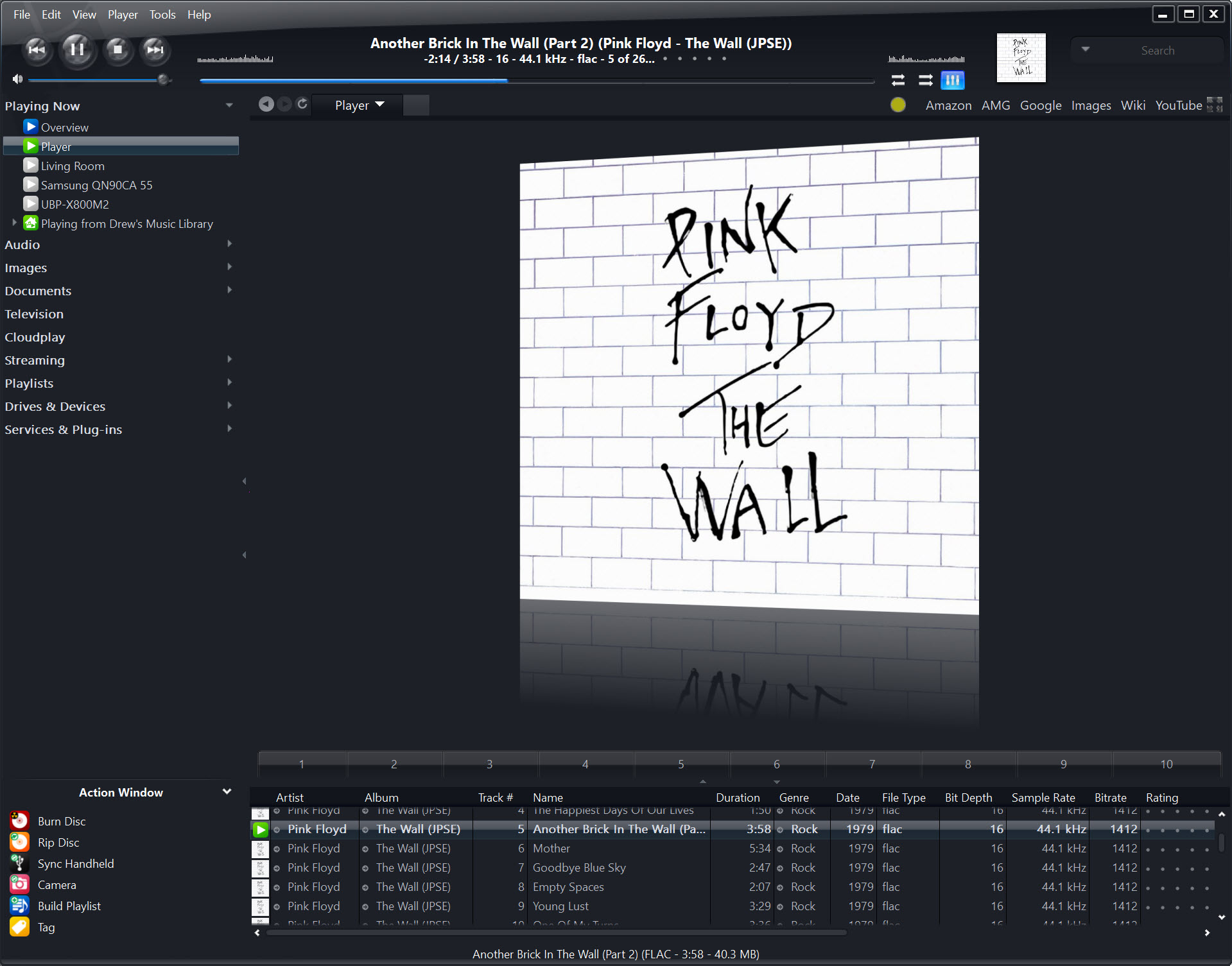
Task: Click the Wiki link
Action: [x=1132, y=105]
